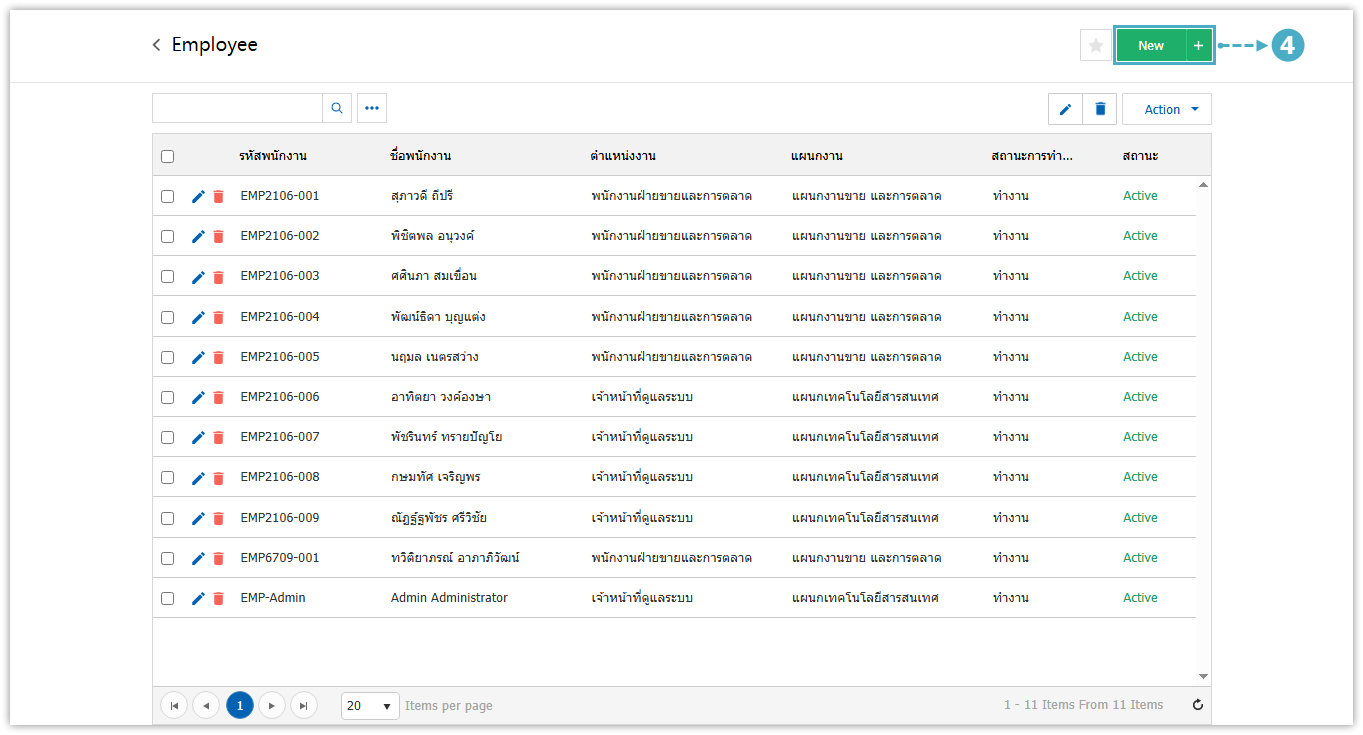
Task: Click the refresh icon in footer
Action: [1197, 705]
